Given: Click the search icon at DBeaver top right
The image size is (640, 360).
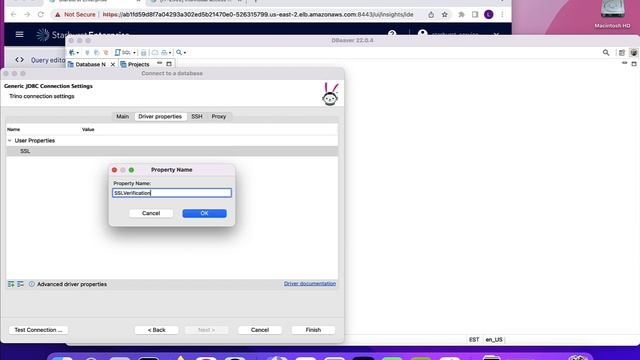Looking at the screenshot, I should click(x=606, y=53).
